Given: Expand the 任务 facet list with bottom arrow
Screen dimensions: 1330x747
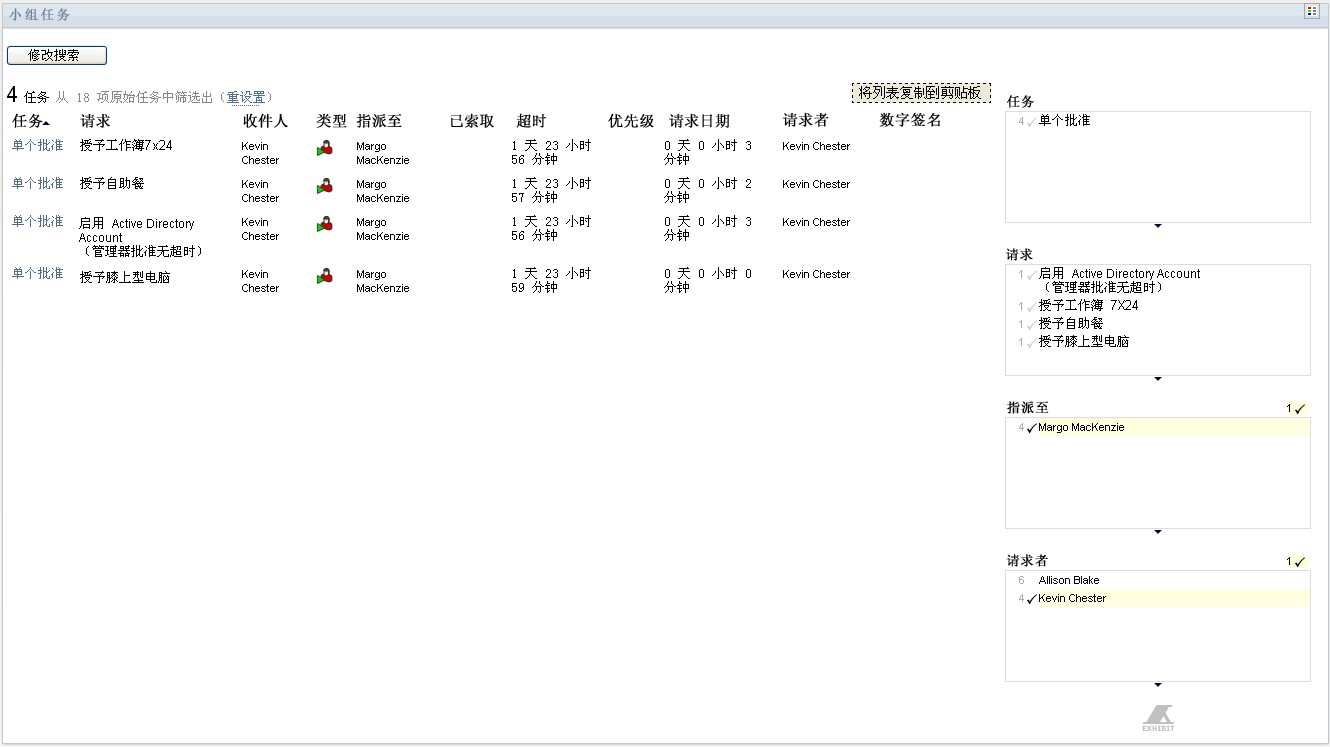Looking at the screenshot, I should 1158,226.
